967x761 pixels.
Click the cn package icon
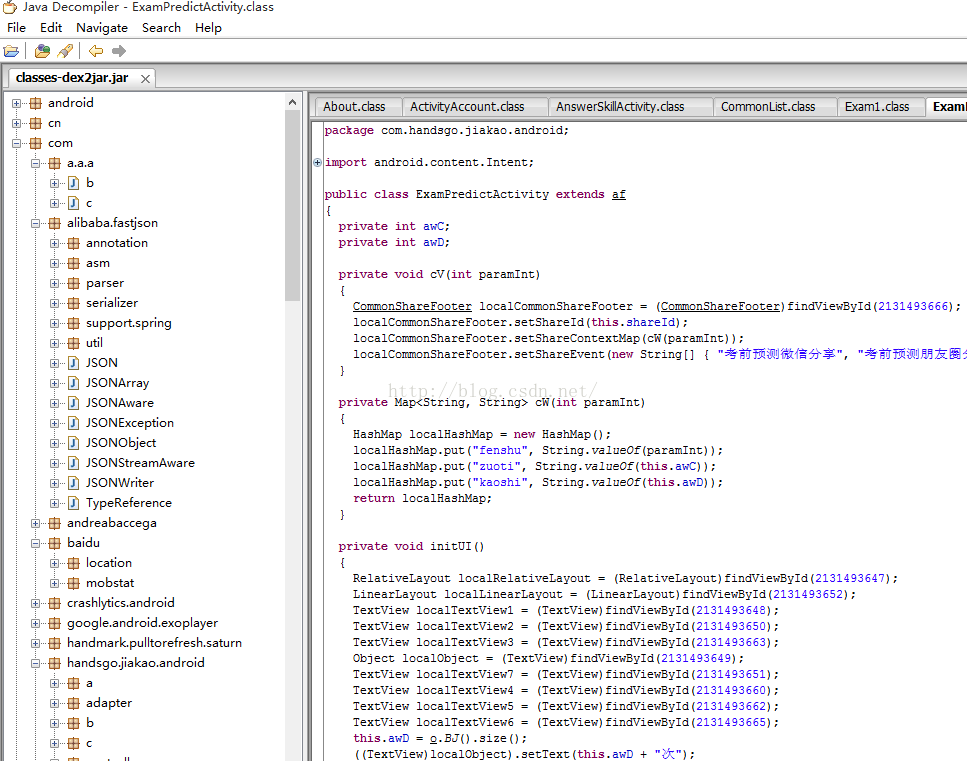36,123
